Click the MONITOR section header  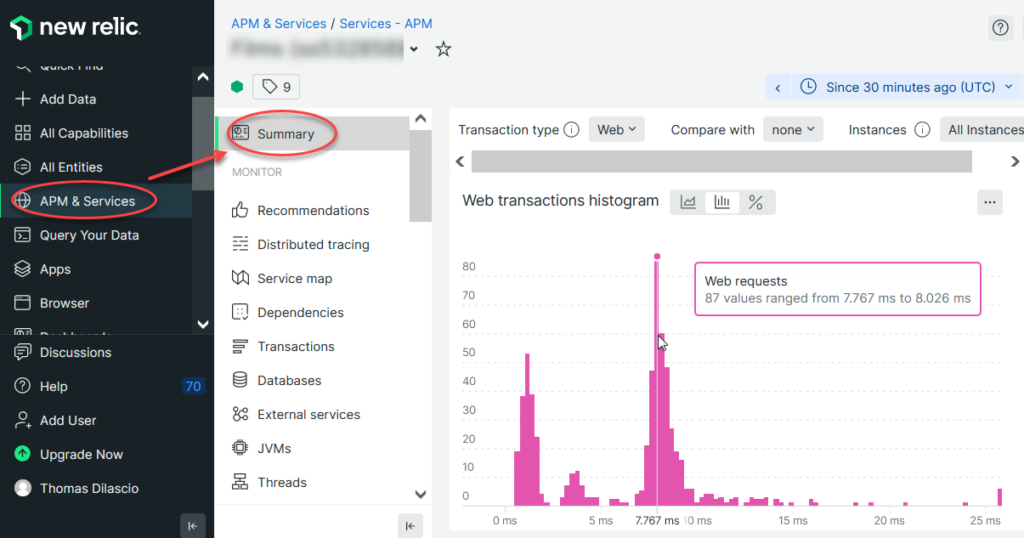pyautogui.click(x=257, y=172)
